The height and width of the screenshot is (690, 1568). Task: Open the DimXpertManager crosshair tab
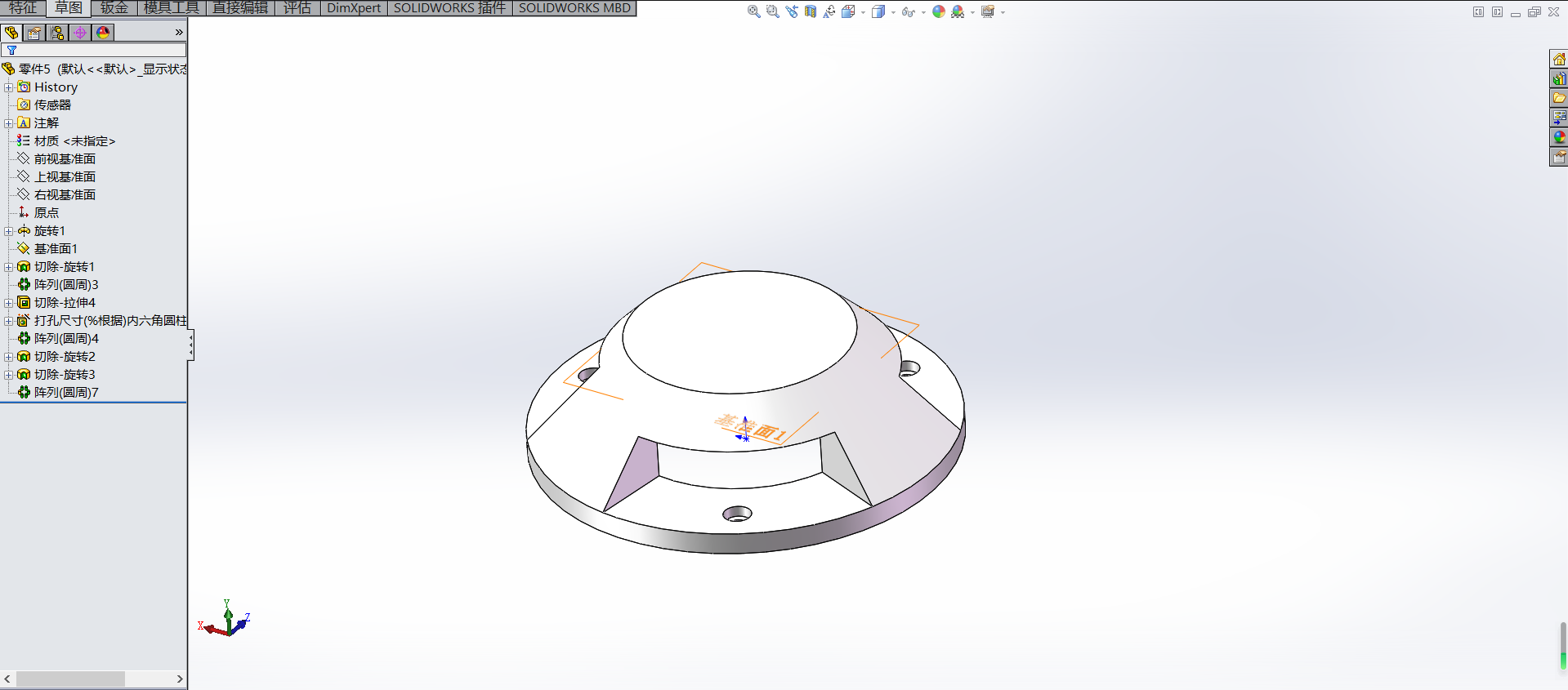(80, 33)
